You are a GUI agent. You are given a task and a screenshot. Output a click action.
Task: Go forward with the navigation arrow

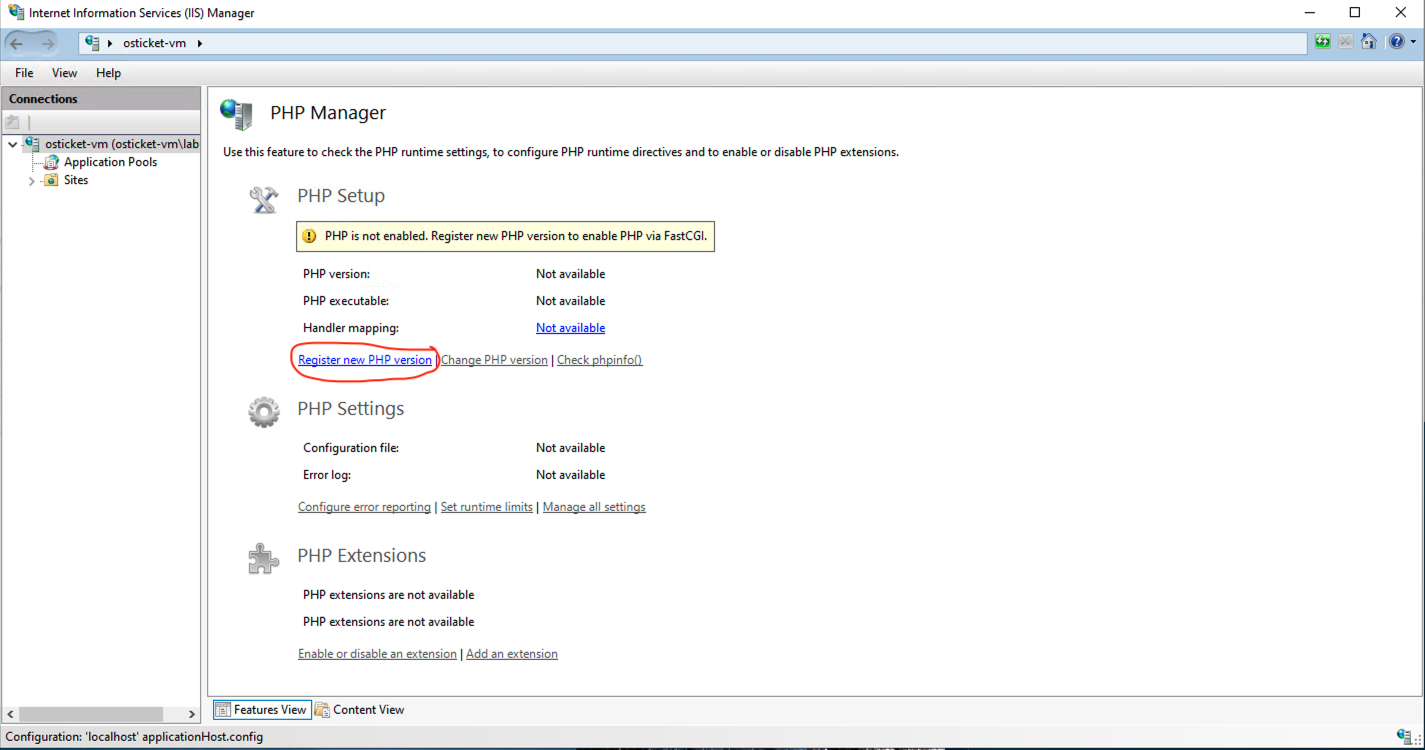pyautogui.click(x=47, y=43)
